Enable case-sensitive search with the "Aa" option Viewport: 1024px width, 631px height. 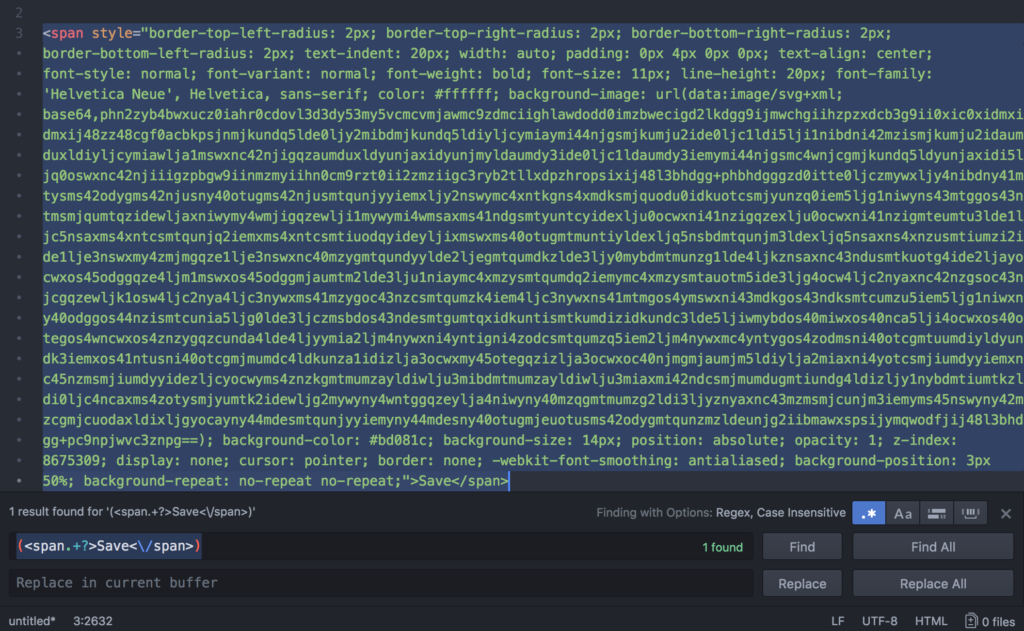(x=902, y=512)
